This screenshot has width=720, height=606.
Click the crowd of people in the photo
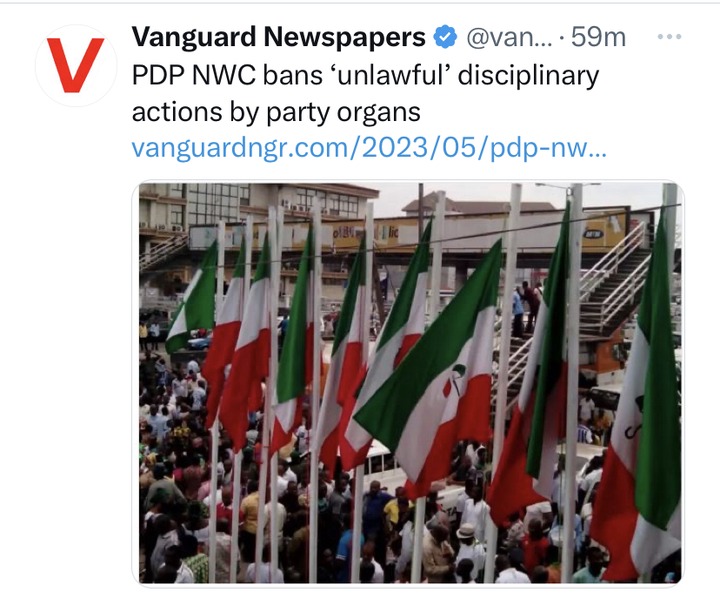tap(294, 519)
